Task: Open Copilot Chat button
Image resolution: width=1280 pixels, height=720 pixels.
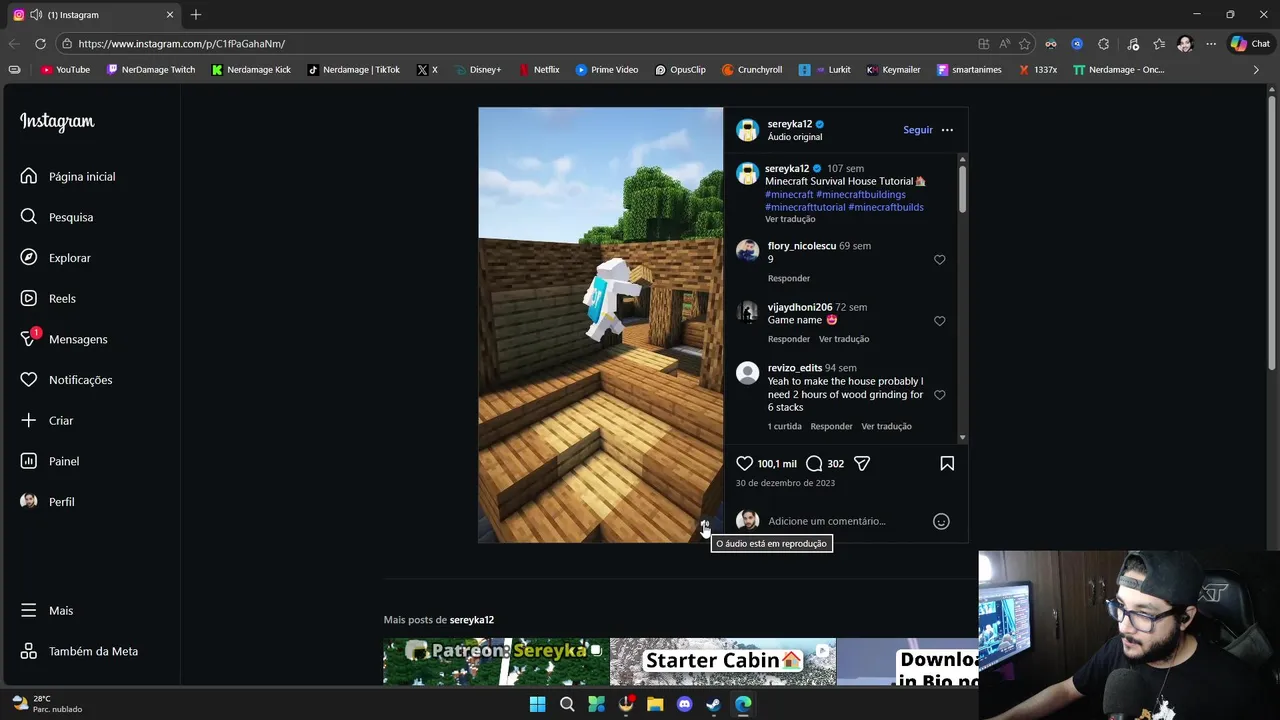Action: (x=1250, y=44)
